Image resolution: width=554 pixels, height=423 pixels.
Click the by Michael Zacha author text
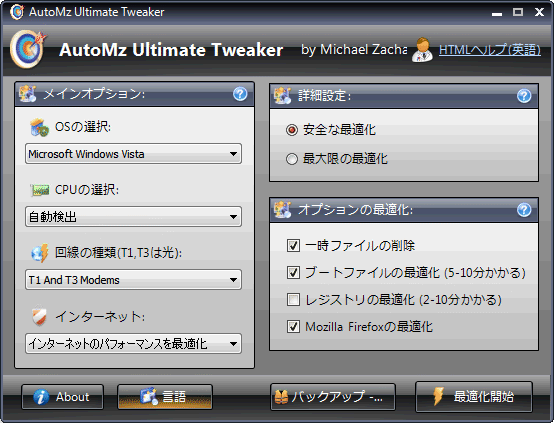coord(354,50)
